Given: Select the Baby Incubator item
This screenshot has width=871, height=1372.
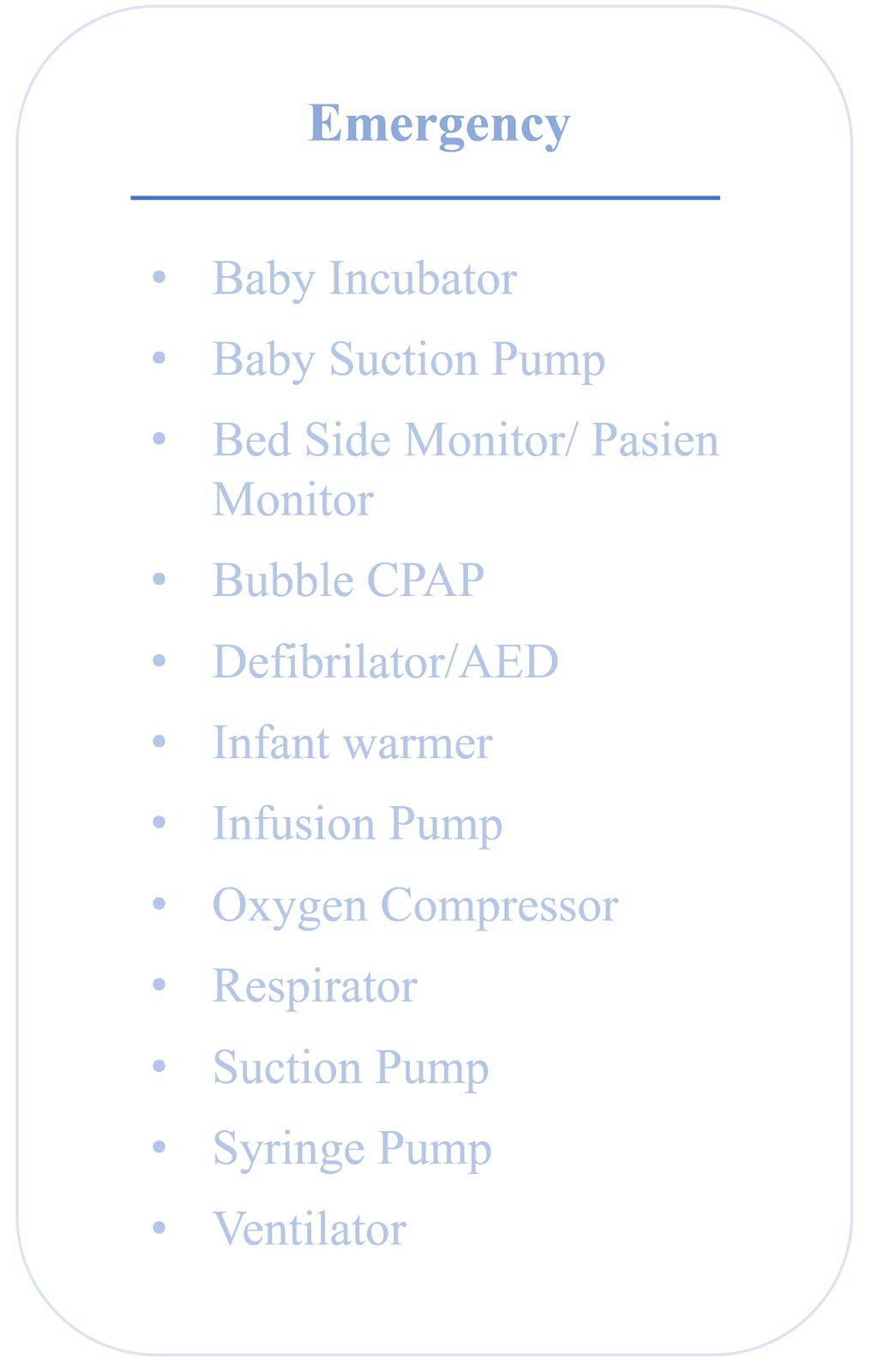Looking at the screenshot, I should coord(364,280).
